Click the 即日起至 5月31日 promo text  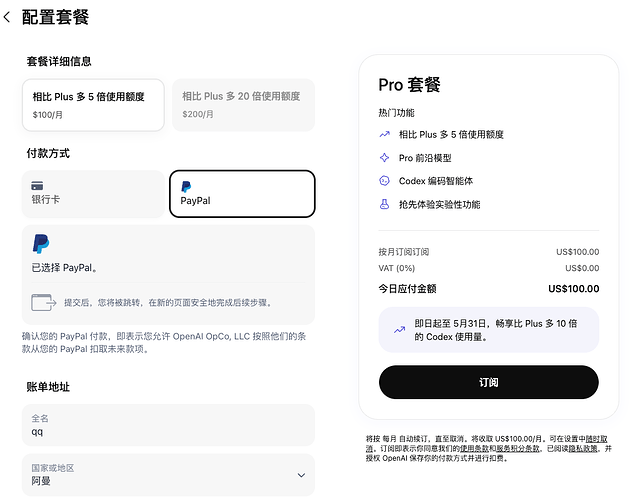click(495, 330)
